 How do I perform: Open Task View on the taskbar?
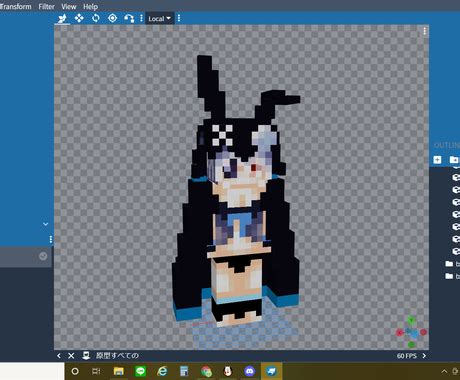click(x=96, y=371)
